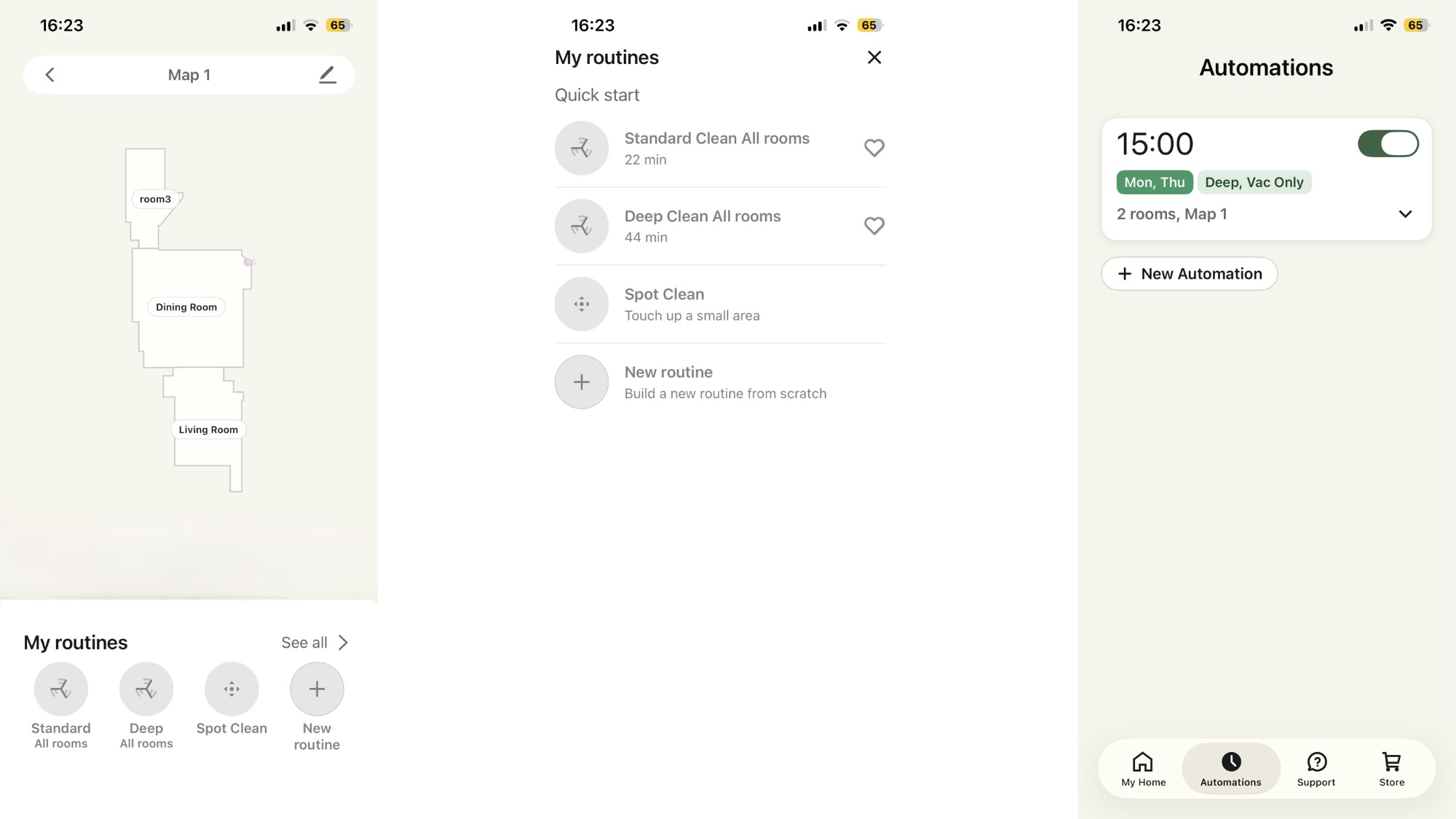Expand the 2 rooms, Map 1 details chevron
The width and height of the screenshot is (1456, 819).
click(1405, 214)
